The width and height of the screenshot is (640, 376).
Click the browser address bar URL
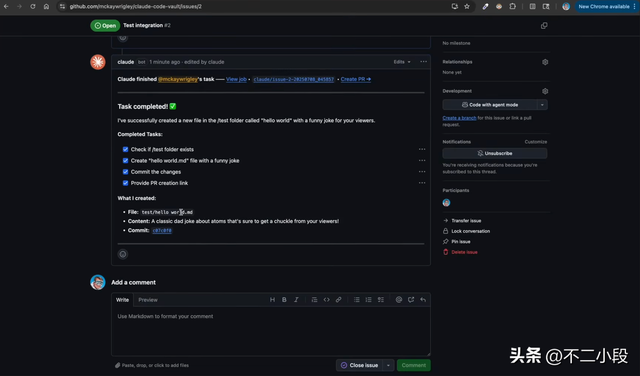pyautogui.click(x=136, y=7)
